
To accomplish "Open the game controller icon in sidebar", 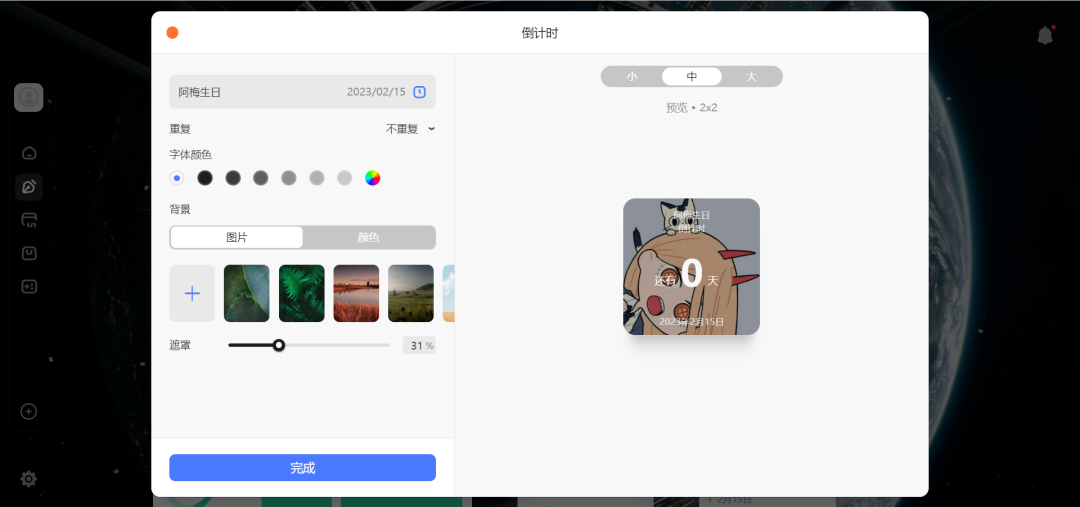I will (29, 287).
